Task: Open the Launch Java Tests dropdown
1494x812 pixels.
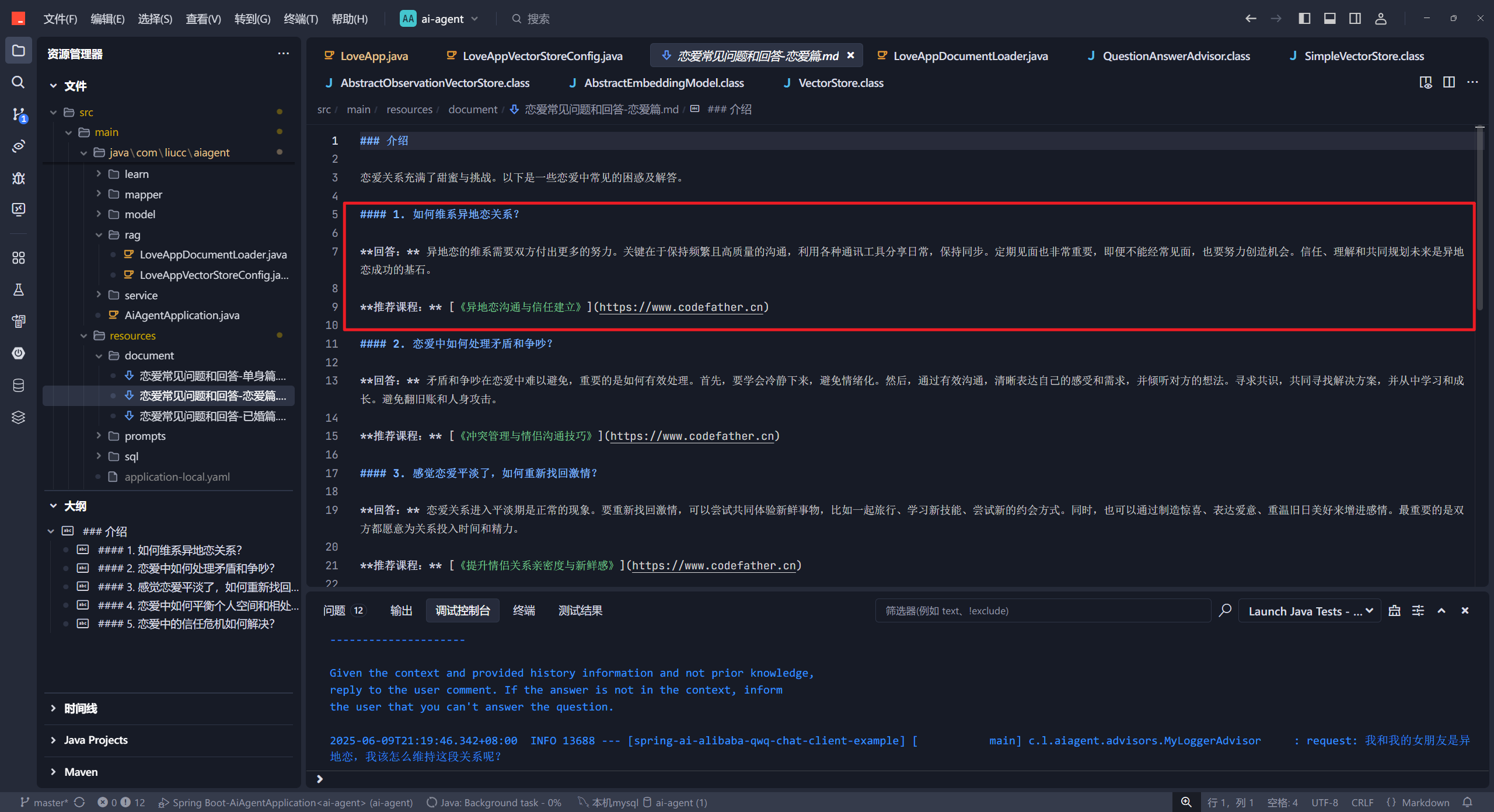Action: [1309, 611]
